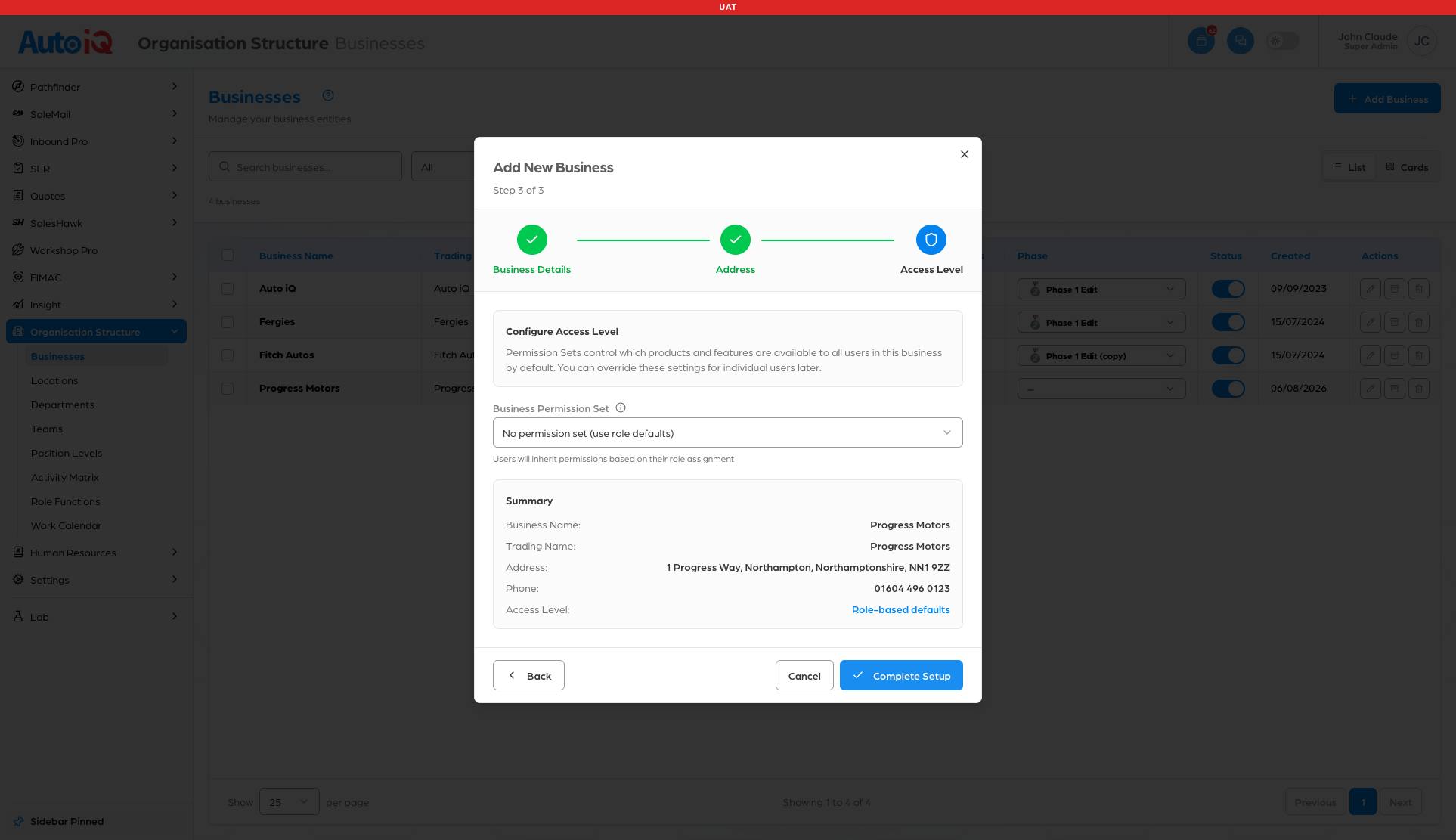Viewport: 1456px width, 840px height.
Task: Toggle Auto iQ status switch
Action: pos(1228,289)
